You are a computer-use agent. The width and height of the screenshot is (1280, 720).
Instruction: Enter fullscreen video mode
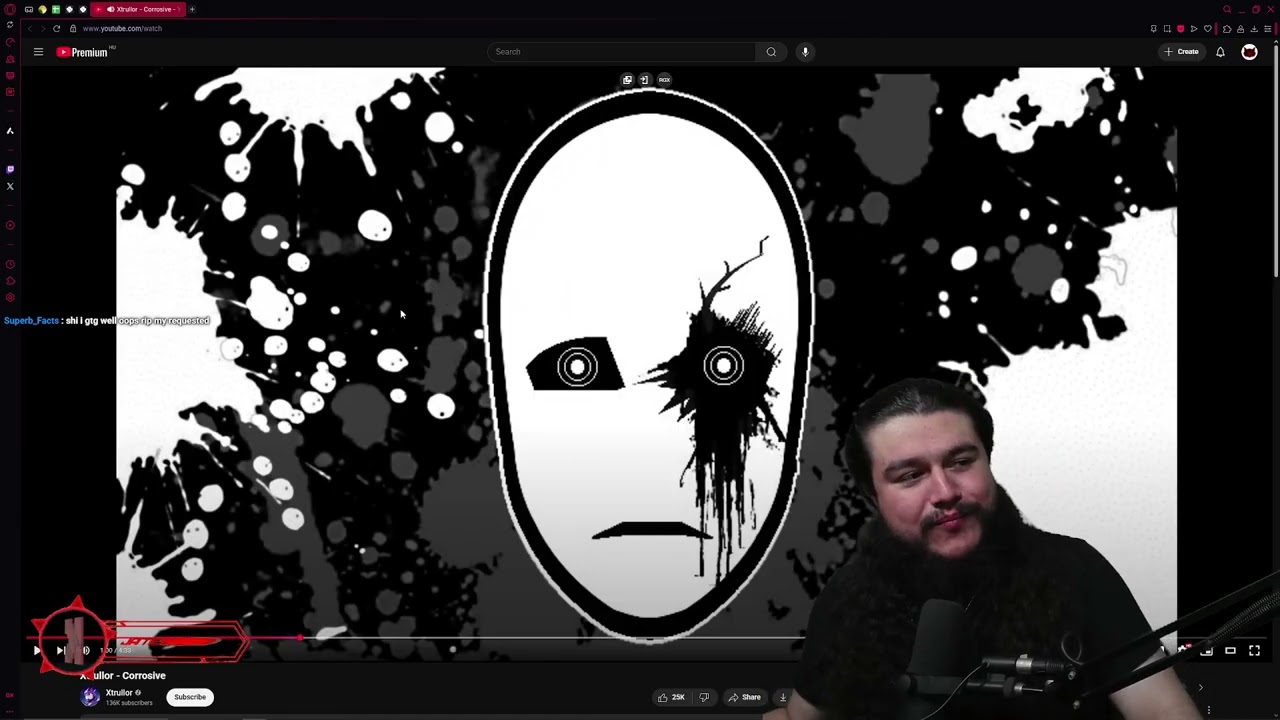click(1254, 651)
